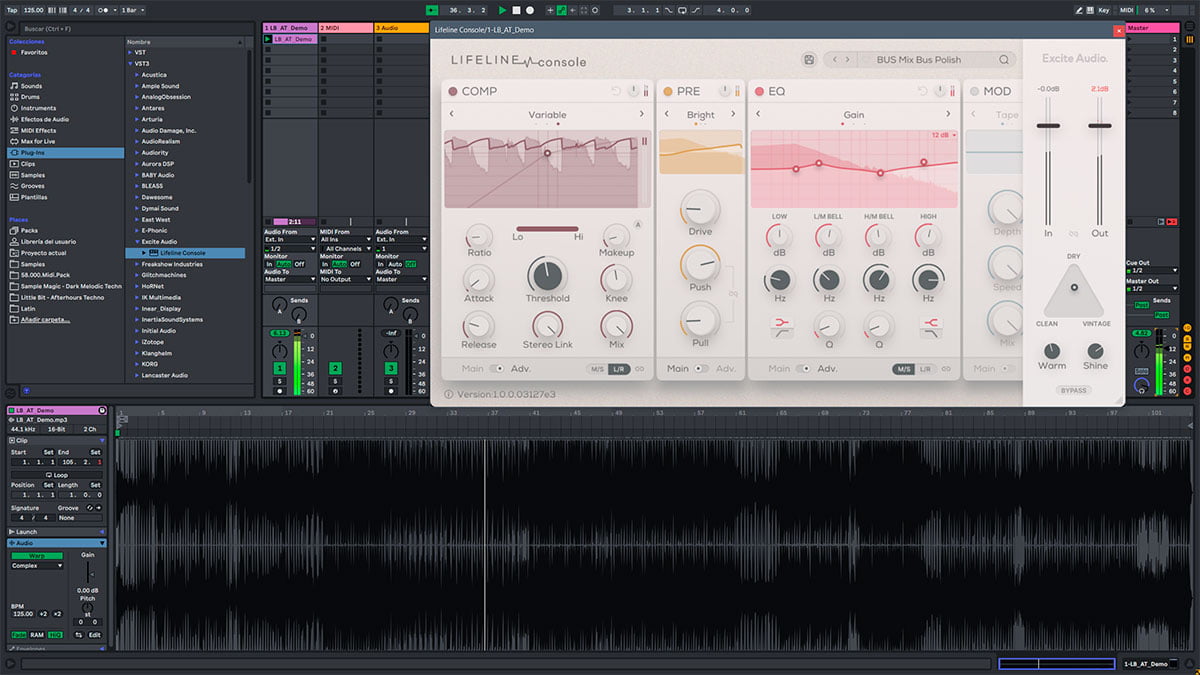The image size is (1200, 675).
Task: Open the Drums category in browser
Action: point(31,97)
